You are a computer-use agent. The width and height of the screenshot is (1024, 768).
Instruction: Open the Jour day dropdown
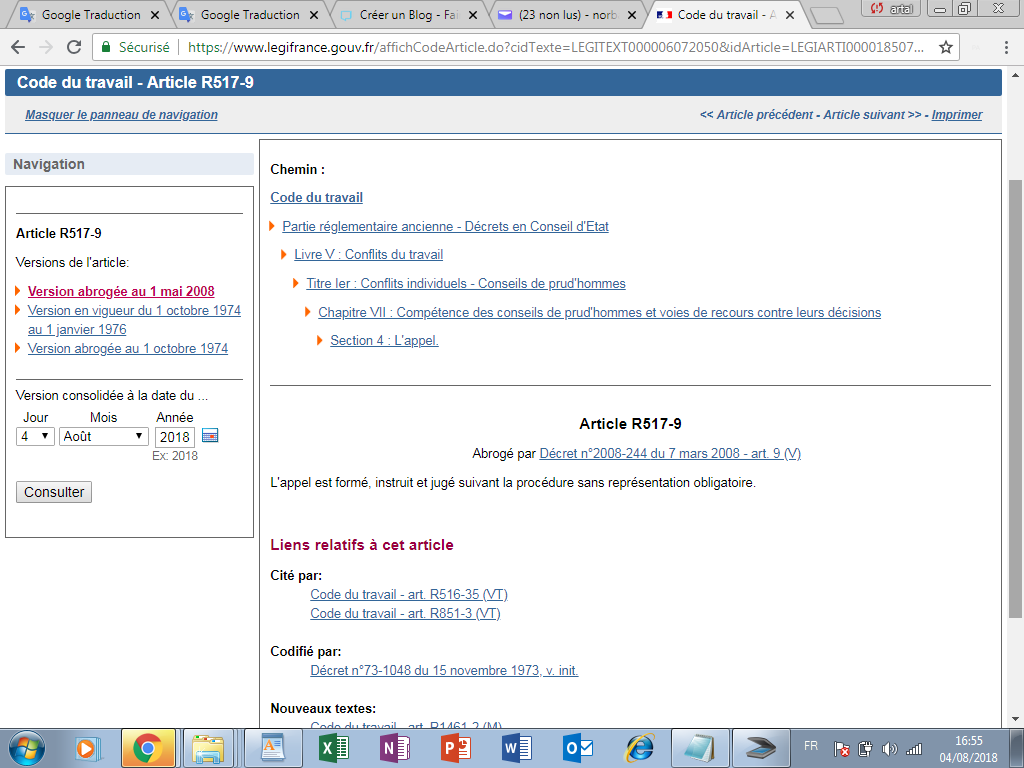point(35,436)
